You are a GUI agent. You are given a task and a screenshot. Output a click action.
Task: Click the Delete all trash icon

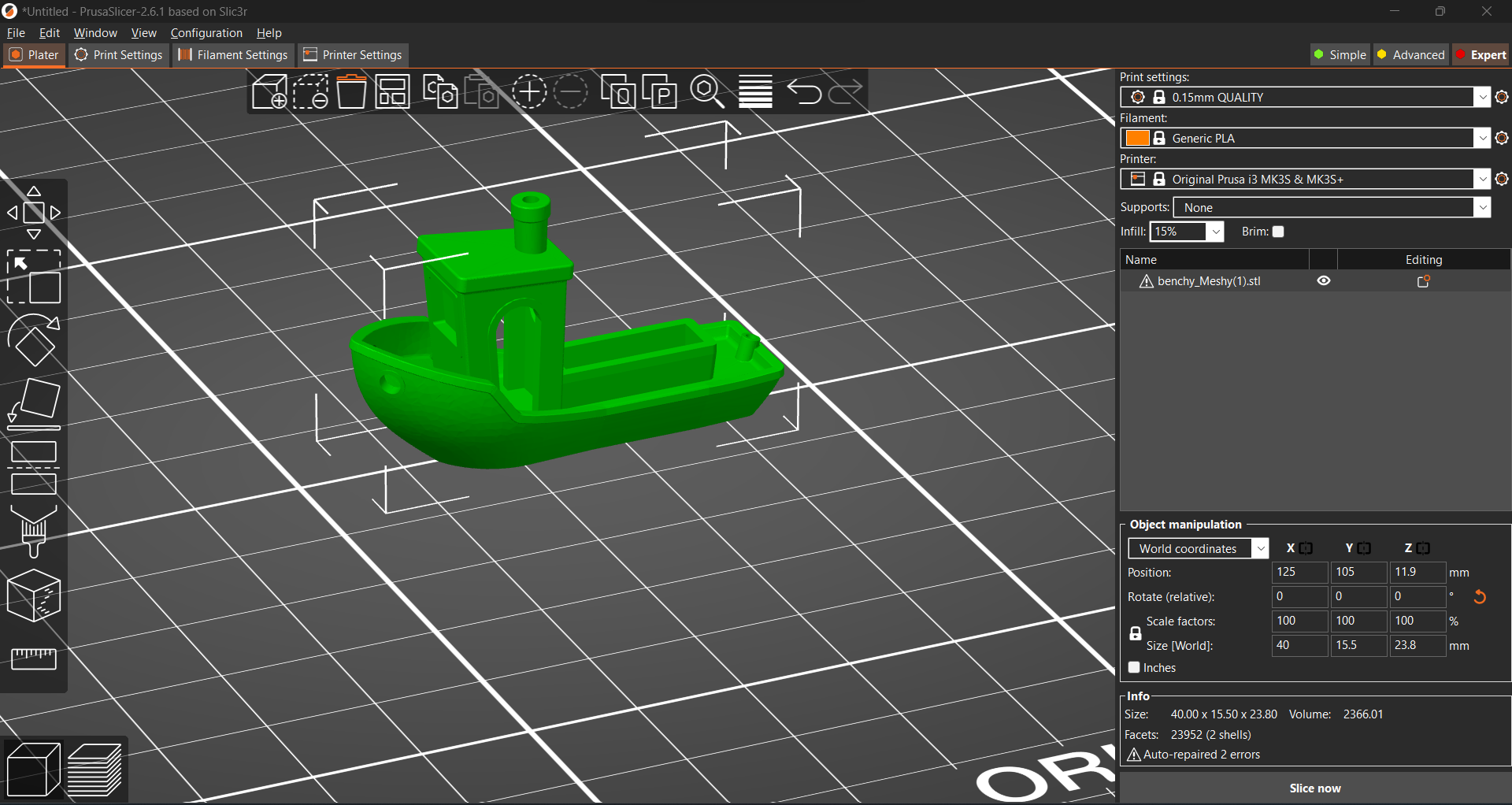pos(351,92)
